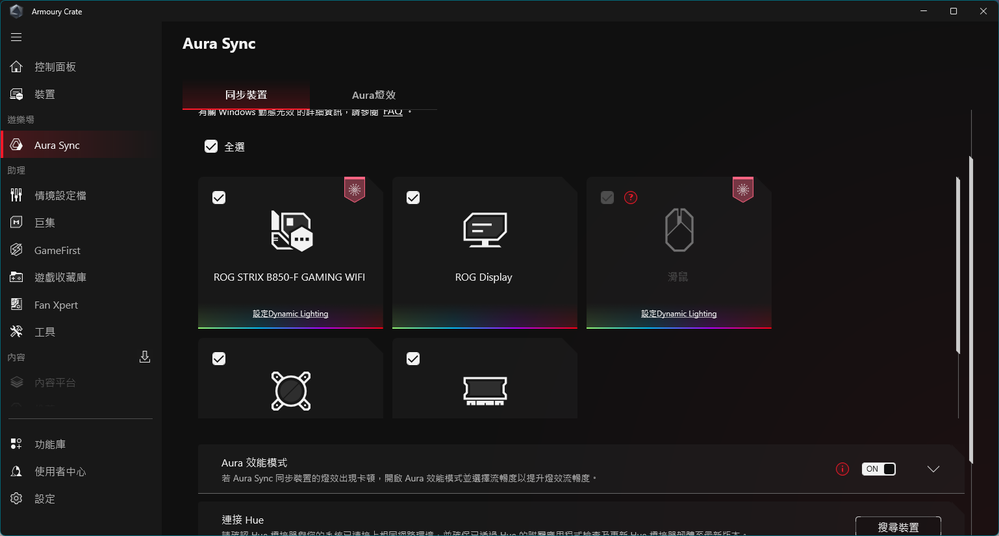Open 裝置 in the sidebar
The height and width of the screenshot is (536, 999).
pos(45,94)
